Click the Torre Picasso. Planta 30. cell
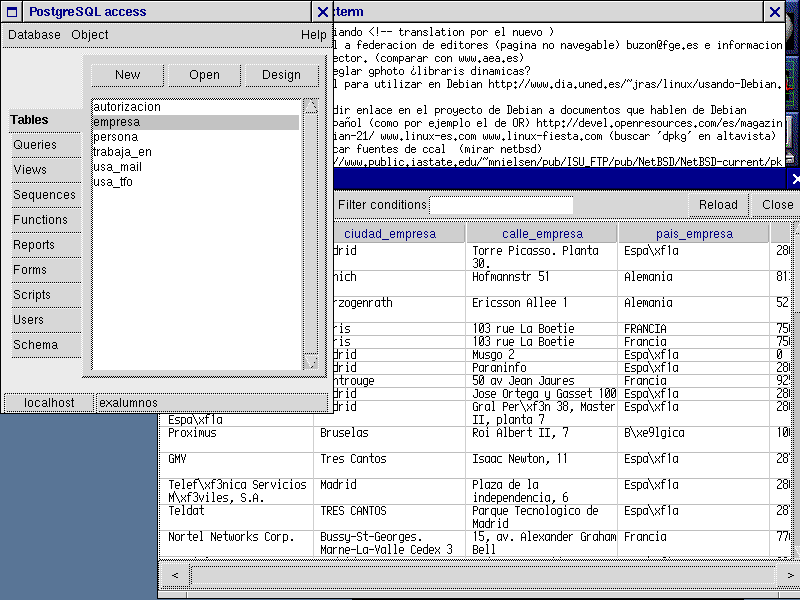 click(541, 257)
